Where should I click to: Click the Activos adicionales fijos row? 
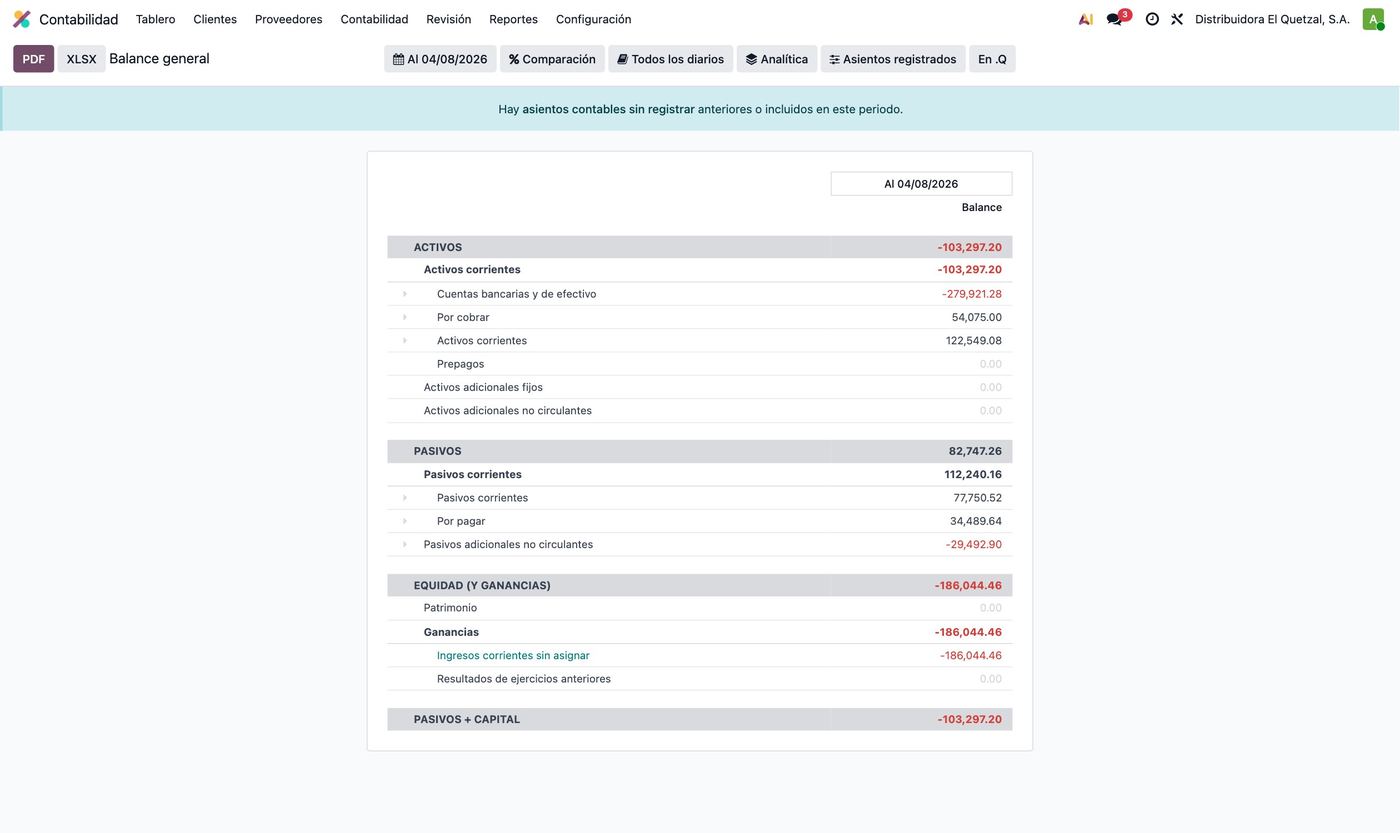coord(700,387)
